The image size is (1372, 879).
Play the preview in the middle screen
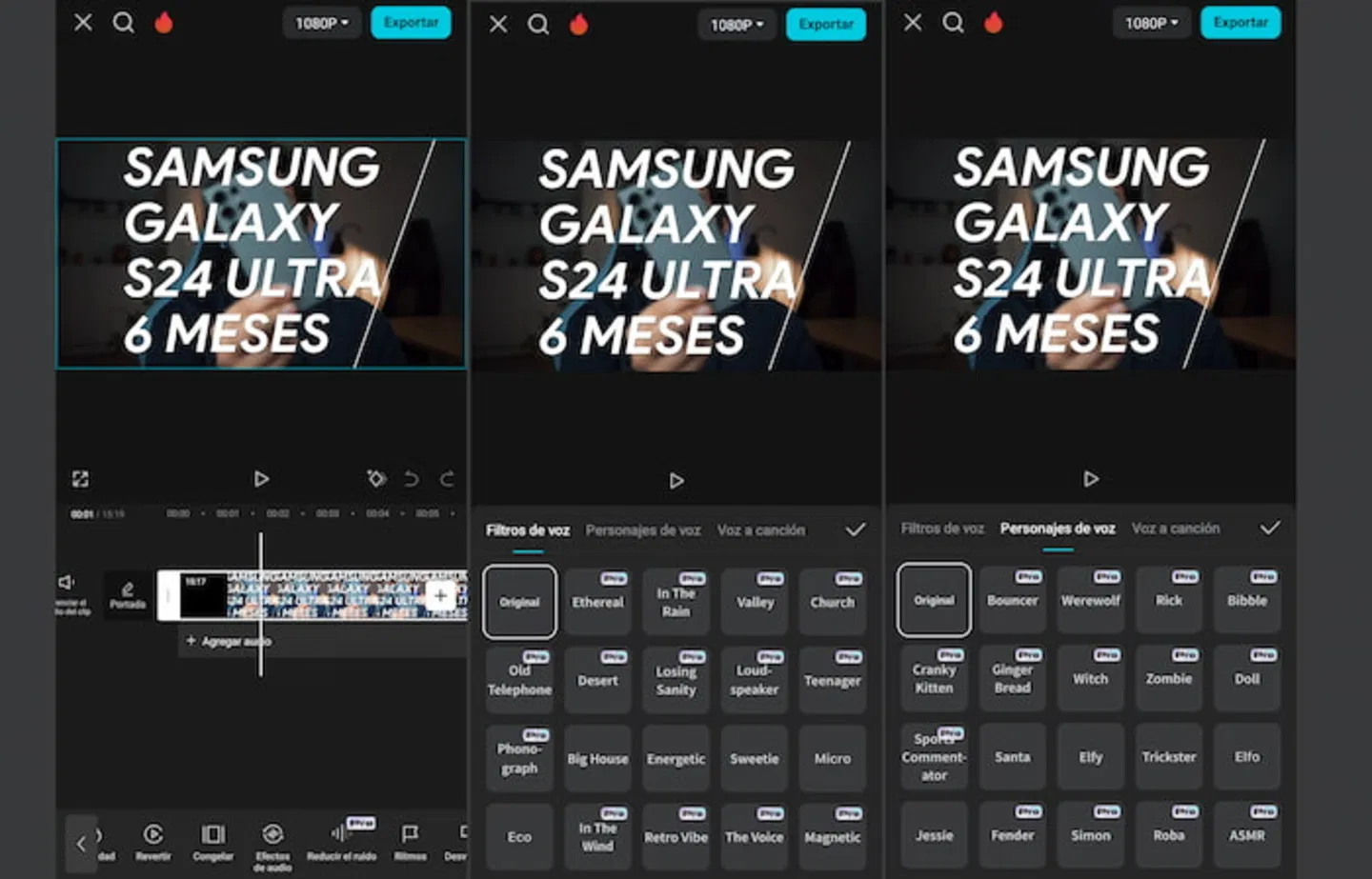(x=676, y=481)
